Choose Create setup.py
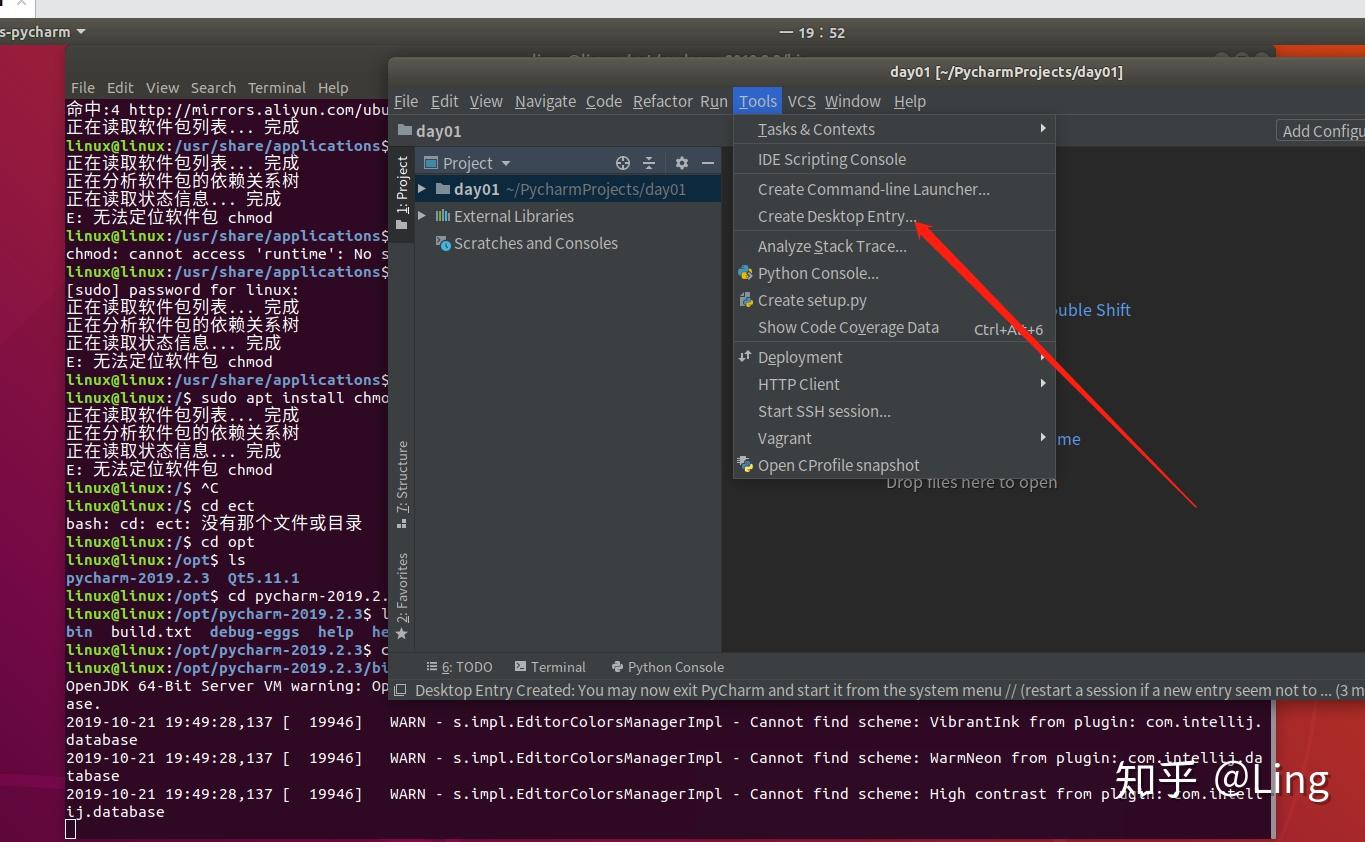Image resolution: width=1365 pixels, height=842 pixels. click(894, 300)
